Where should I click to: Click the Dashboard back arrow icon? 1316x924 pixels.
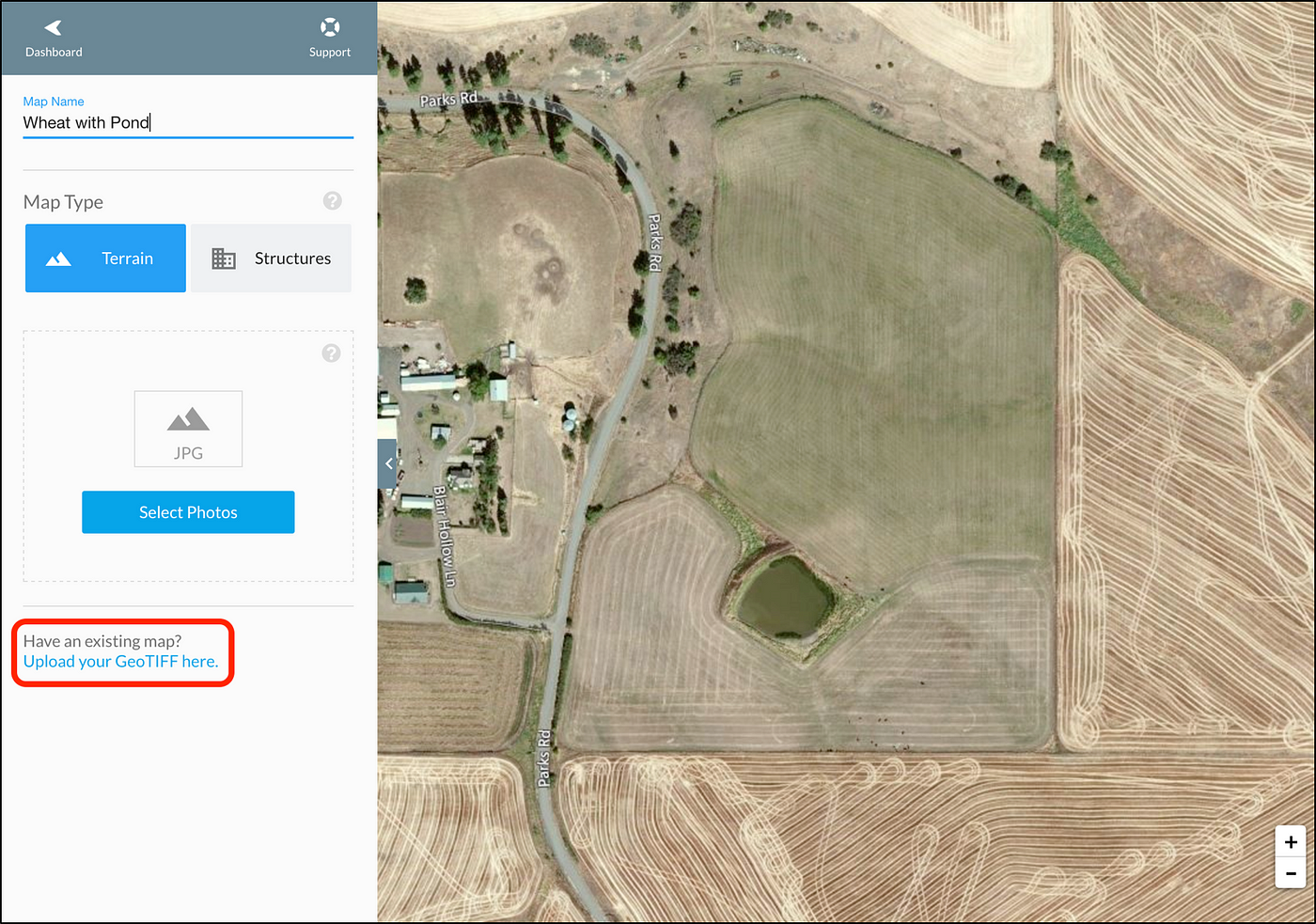[53, 28]
